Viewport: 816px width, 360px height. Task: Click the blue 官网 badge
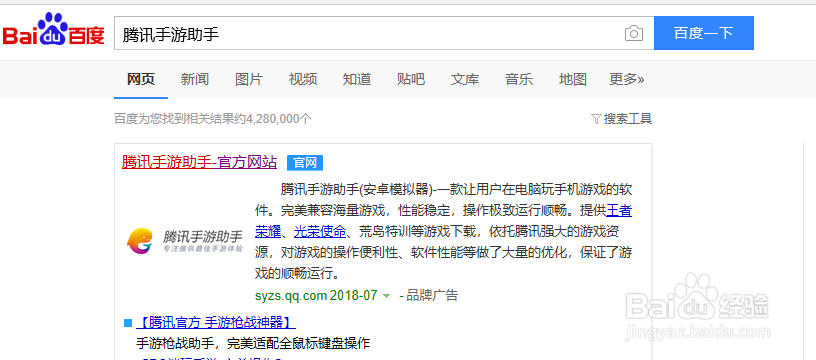305,163
